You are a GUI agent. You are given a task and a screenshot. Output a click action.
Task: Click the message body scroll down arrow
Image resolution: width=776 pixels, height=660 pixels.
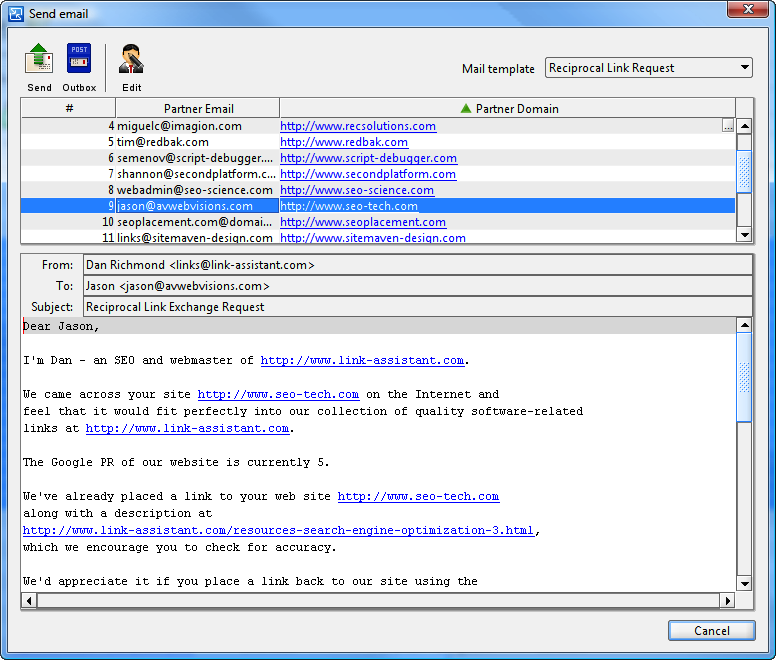[744, 583]
